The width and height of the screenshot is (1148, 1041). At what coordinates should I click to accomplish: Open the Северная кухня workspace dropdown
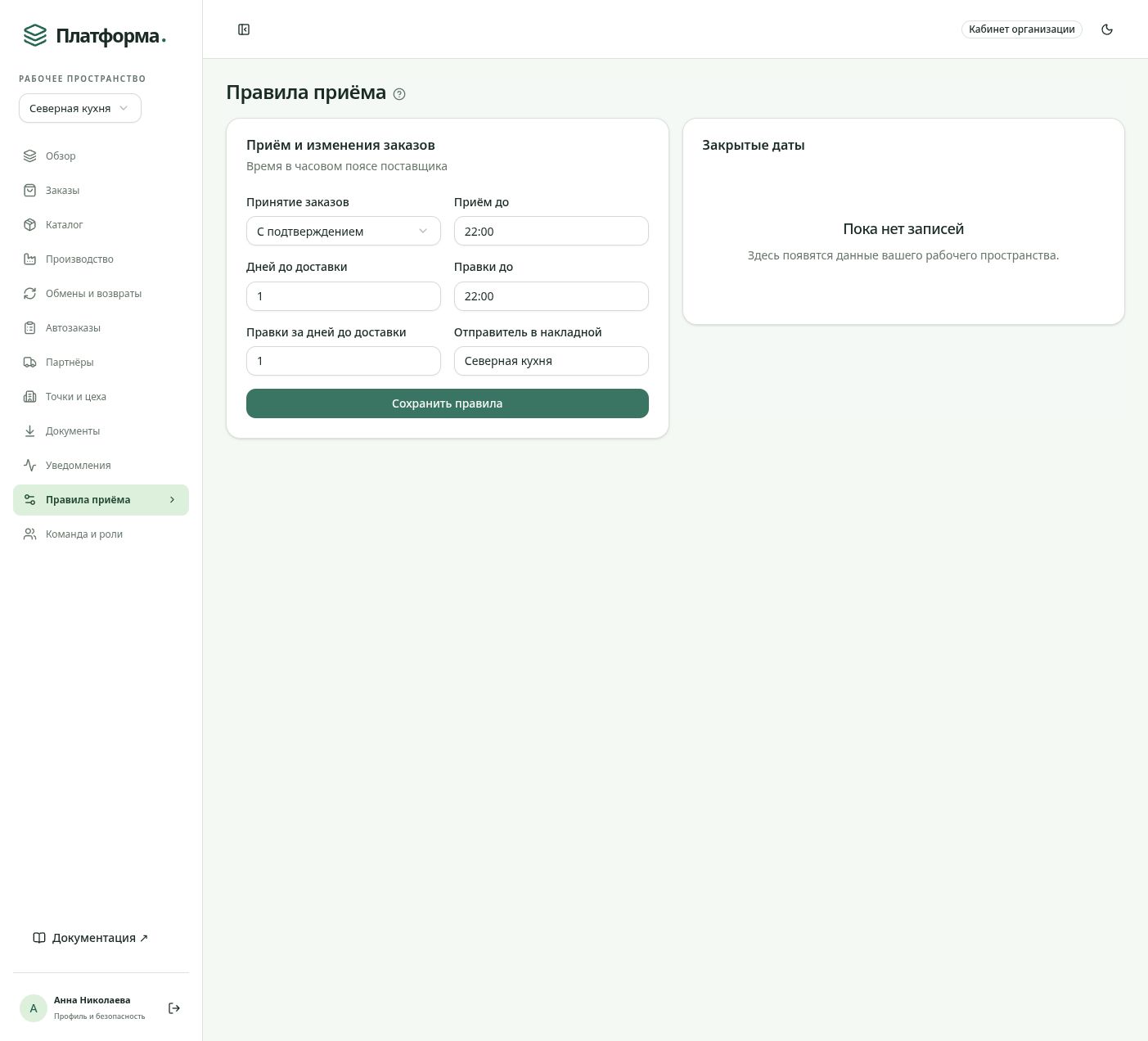[x=80, y=108]
